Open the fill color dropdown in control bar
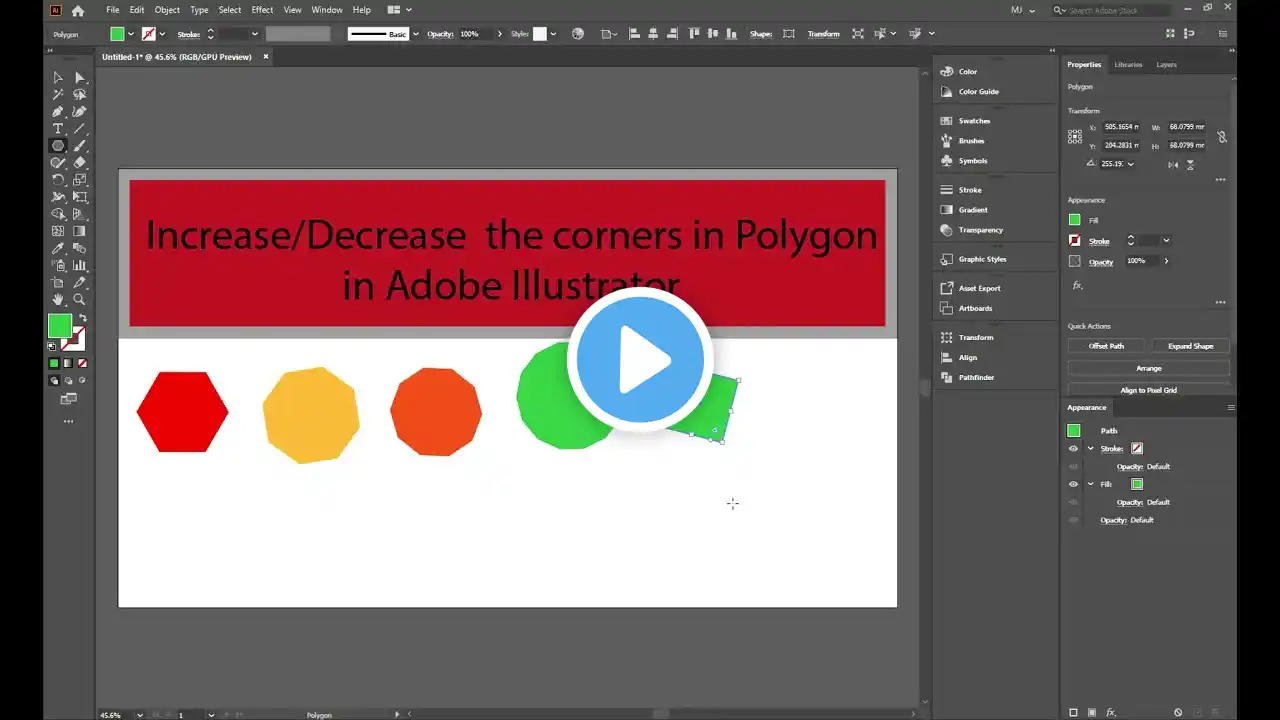The width and height of the screenshot is (1280, 720). [x=131, y=34]
